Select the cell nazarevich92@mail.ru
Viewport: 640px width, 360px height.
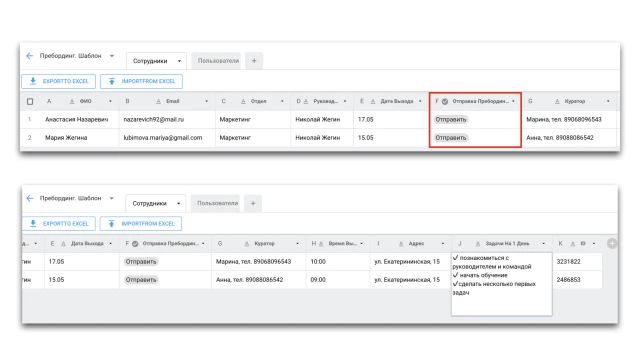167,120
